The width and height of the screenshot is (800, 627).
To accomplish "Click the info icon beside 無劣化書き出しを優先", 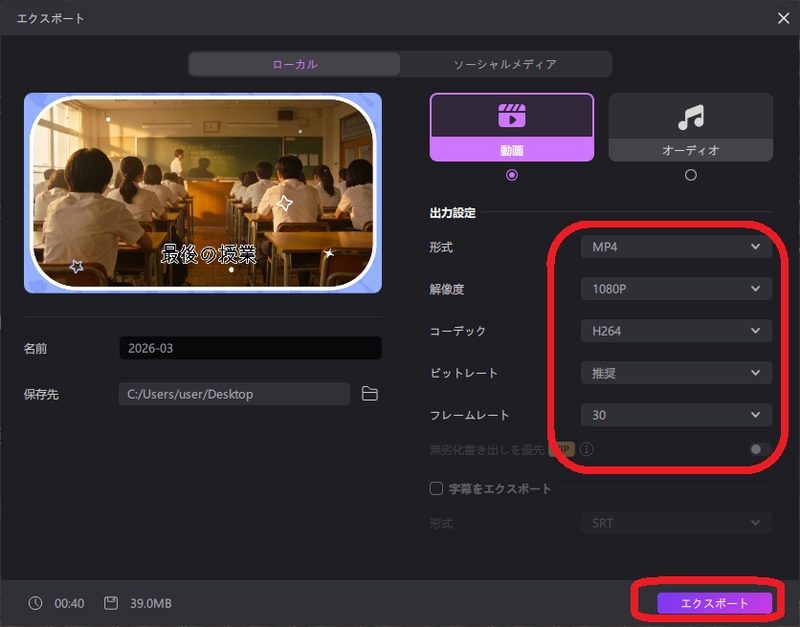I will [588, 449].
